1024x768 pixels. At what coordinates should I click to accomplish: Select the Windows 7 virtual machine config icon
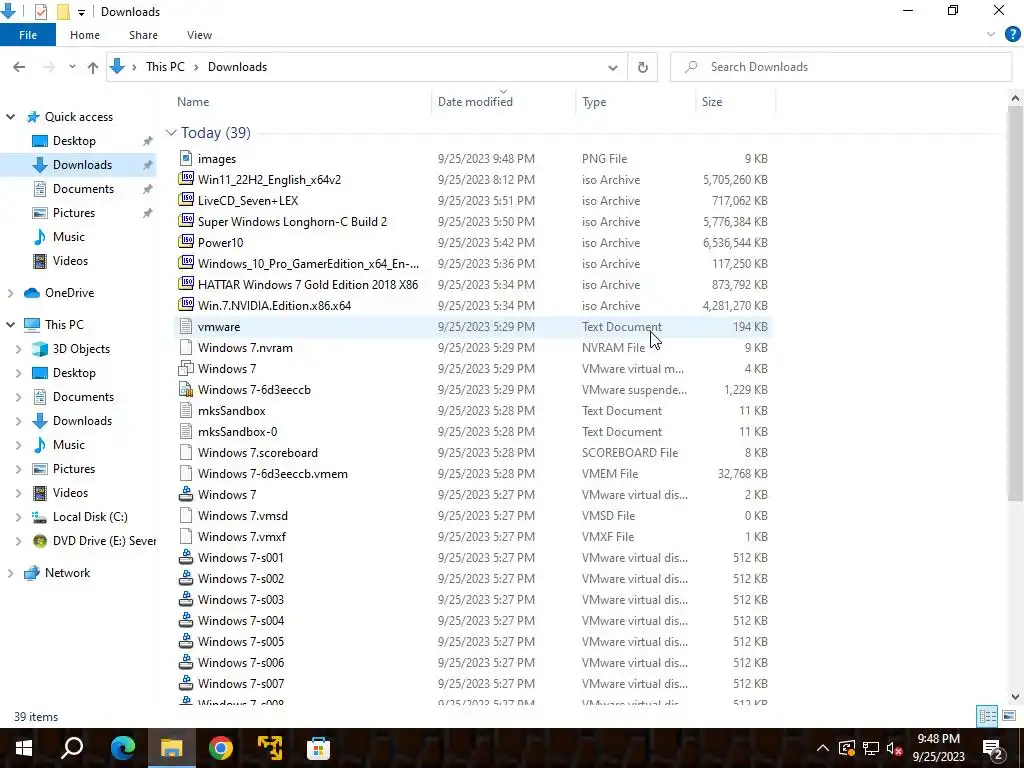pos(186,368)
